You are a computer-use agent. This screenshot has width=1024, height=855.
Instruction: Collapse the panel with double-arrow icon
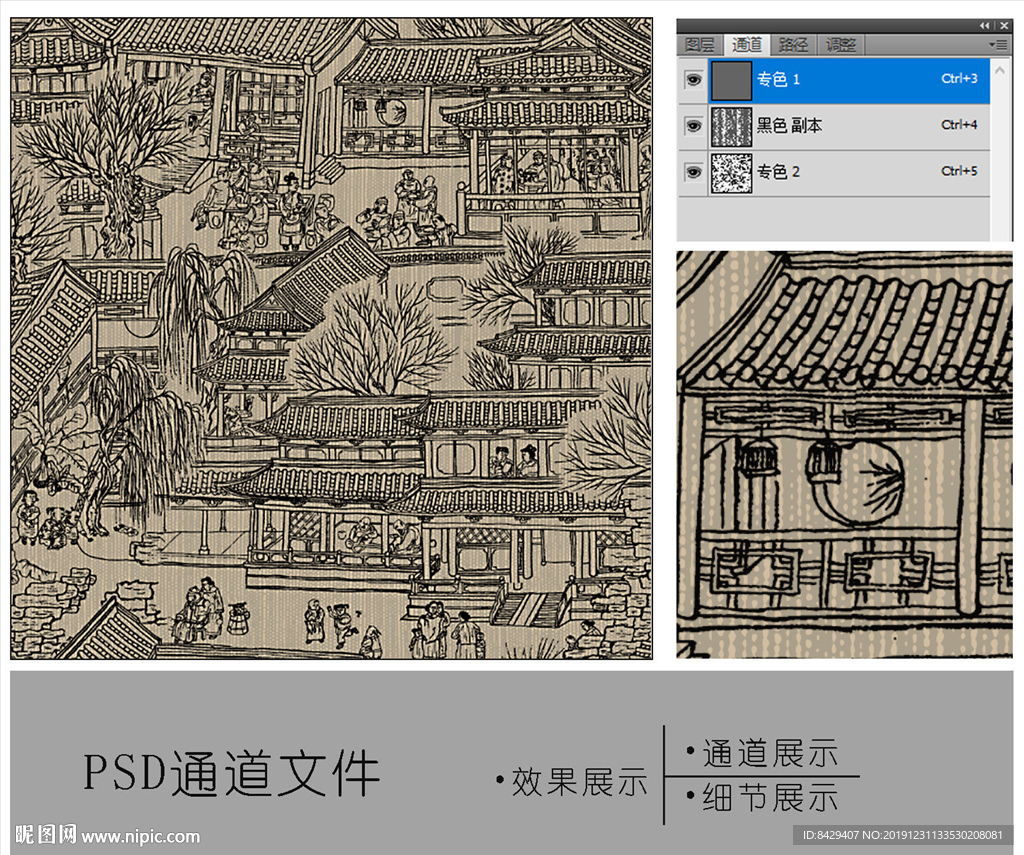[984, 25]
